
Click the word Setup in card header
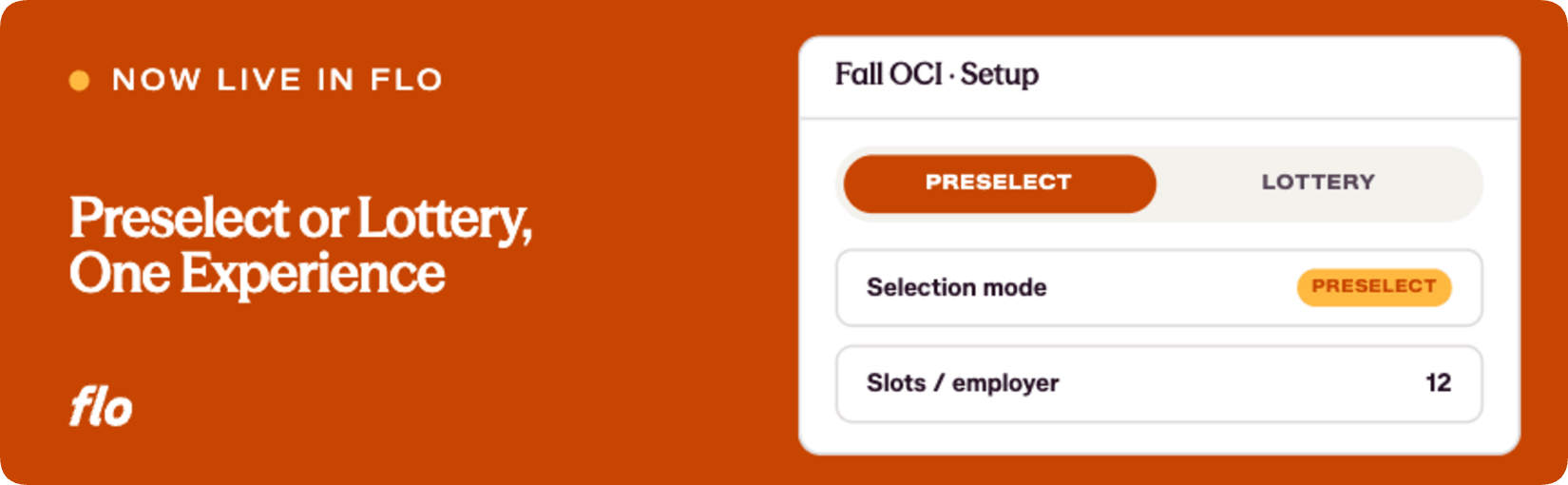(x=1000, y=75)
